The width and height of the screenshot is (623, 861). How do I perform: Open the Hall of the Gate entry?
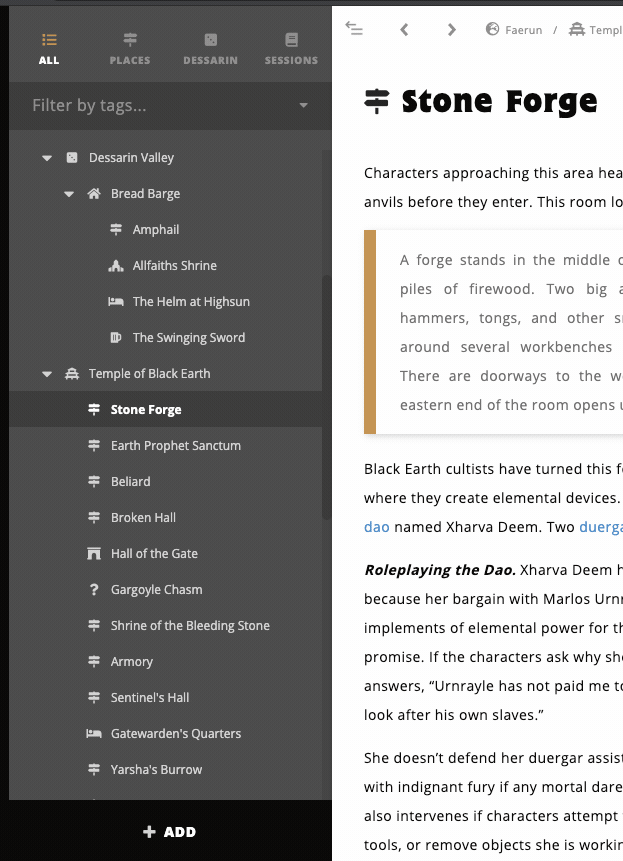[154, 554]
